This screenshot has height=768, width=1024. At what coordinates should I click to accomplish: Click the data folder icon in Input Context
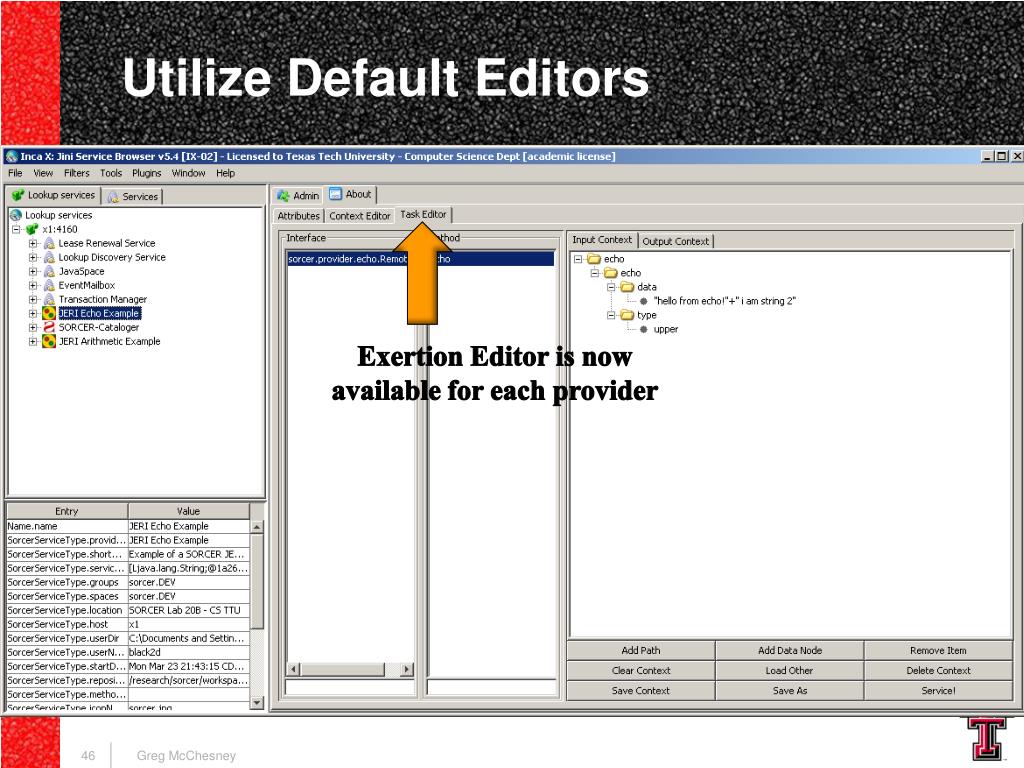tap(627, 287)
